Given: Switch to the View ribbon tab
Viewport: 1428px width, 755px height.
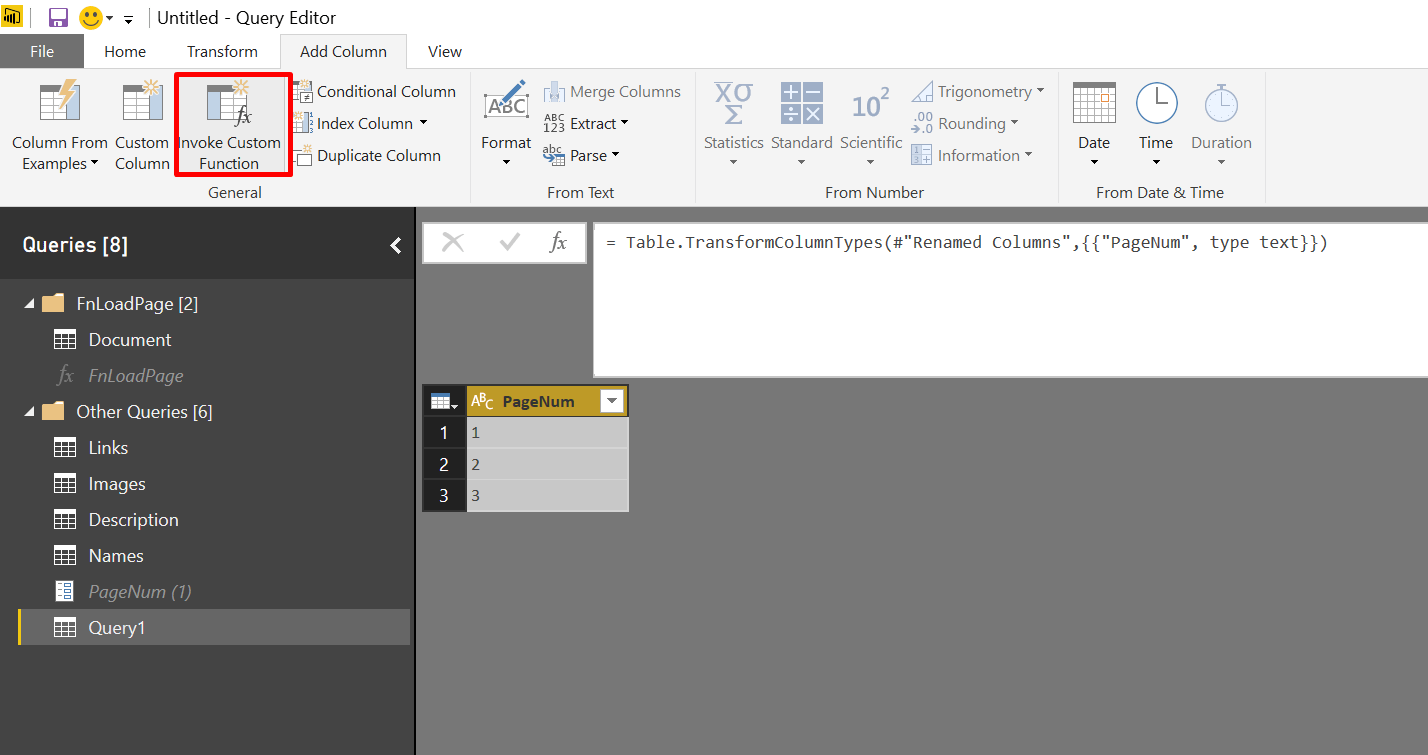Looking at the screenshot, I should (x=445, y=52).
